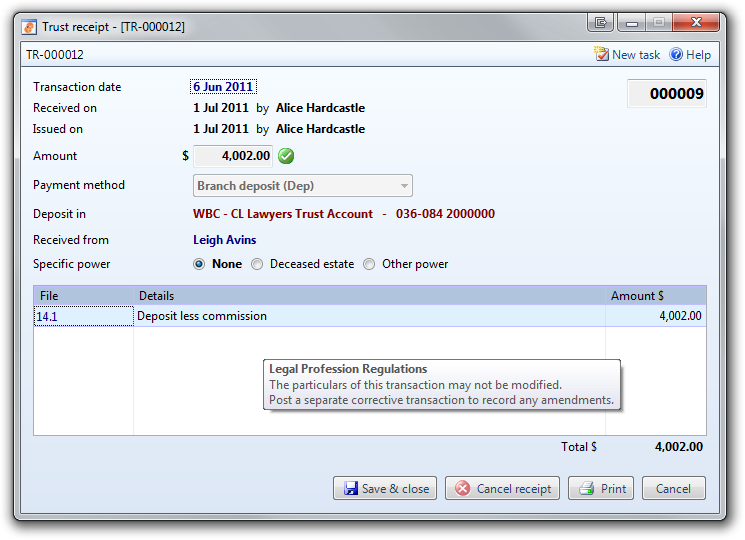Image resolution: width=745 pixels, height=540 pixels.
Task: Open file 14.1 link in grid
Action: 47,316
